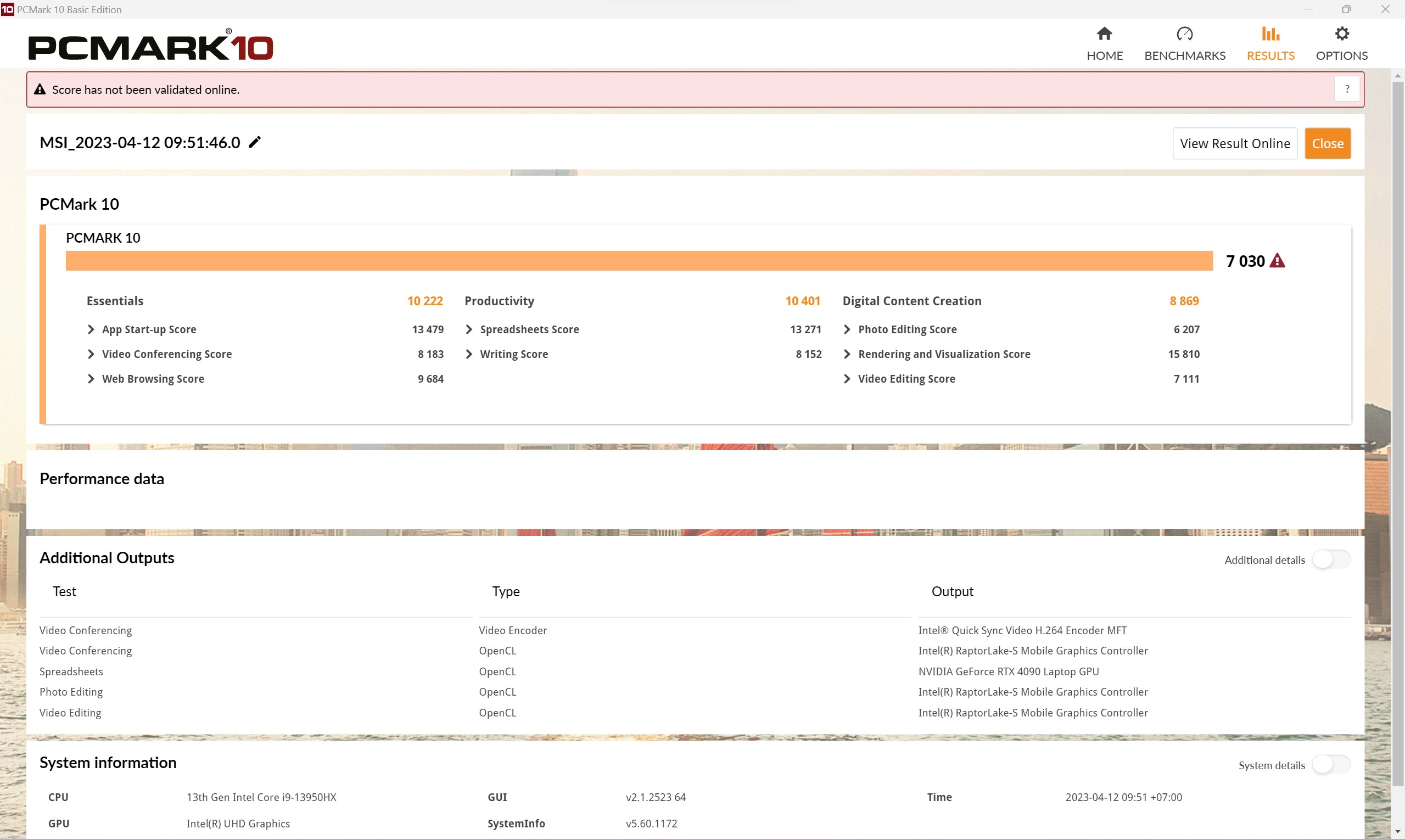
Task: Click the scrollbar down arrow
Action: 1398,832
